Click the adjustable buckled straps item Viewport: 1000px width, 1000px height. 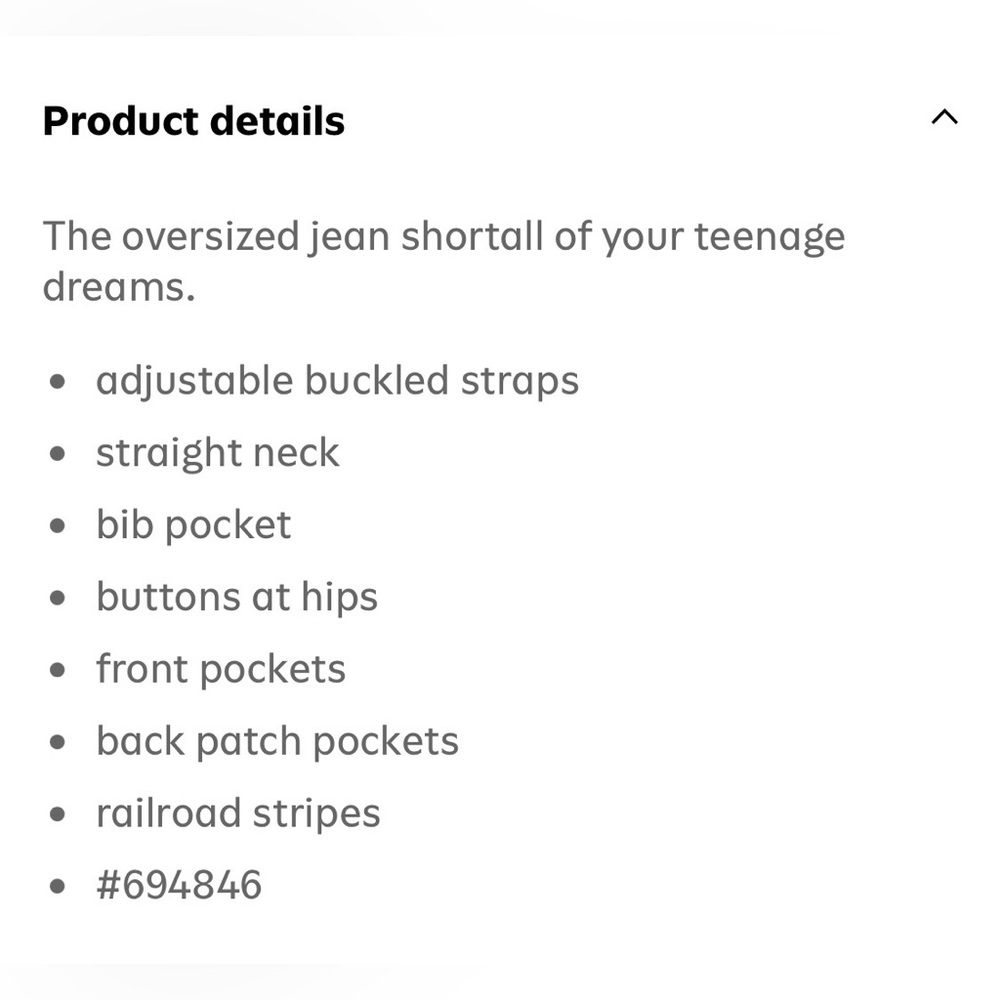[x=337, y=381]
